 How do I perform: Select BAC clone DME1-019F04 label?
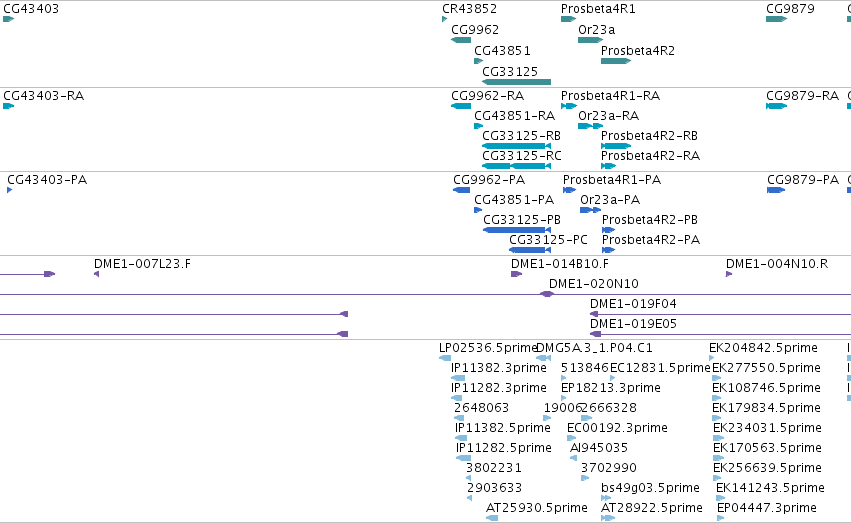(x=633, y=304)
